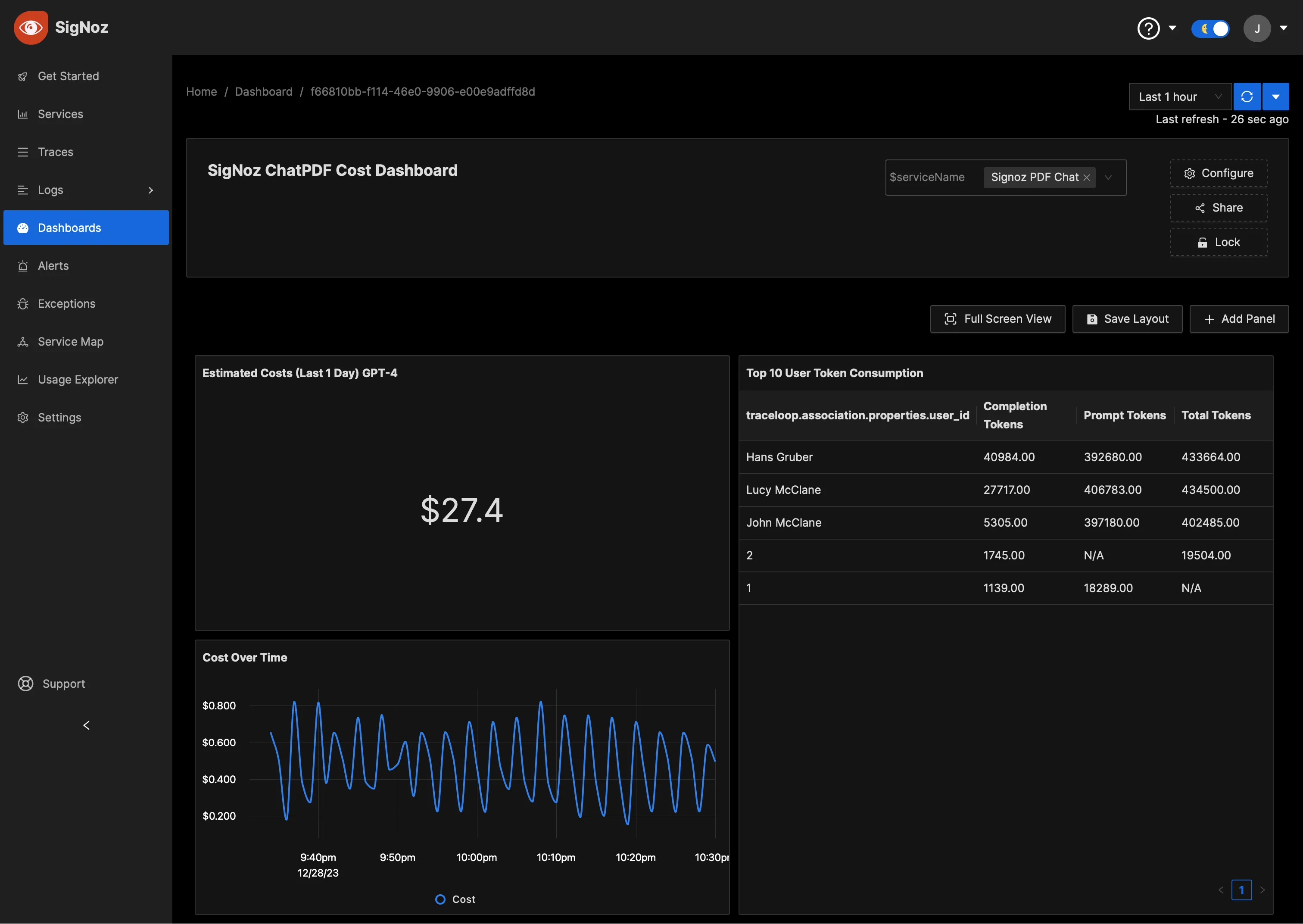
Task: Expand the auto-refresh options arrow
Action: pyautogui.click(x=1276, y=97)
